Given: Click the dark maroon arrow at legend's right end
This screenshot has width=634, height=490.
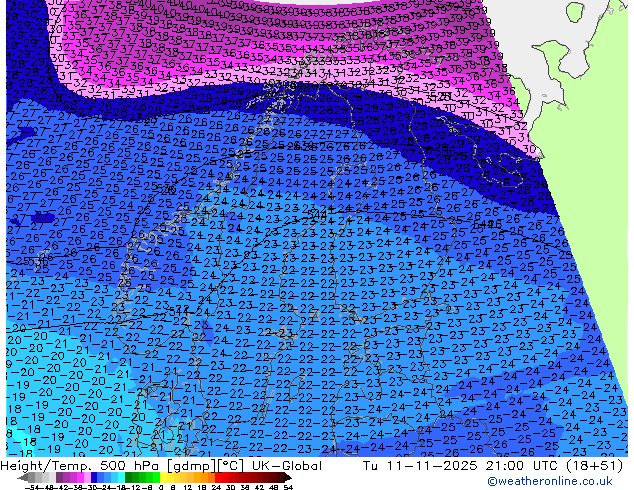Looking at the screenshot, I should point(289,477).
